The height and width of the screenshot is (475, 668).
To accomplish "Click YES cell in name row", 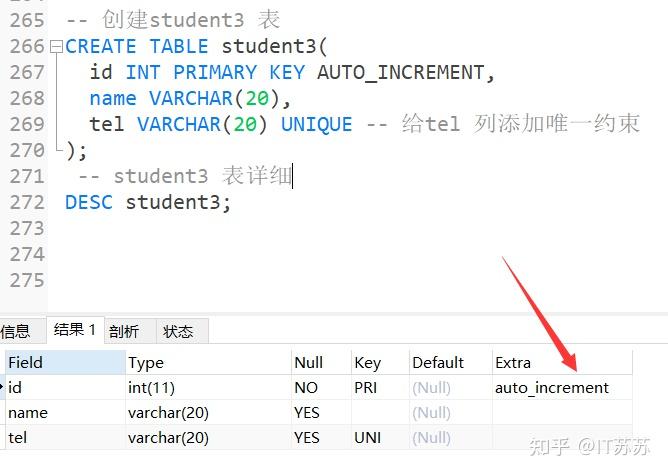I will point(321,412).
